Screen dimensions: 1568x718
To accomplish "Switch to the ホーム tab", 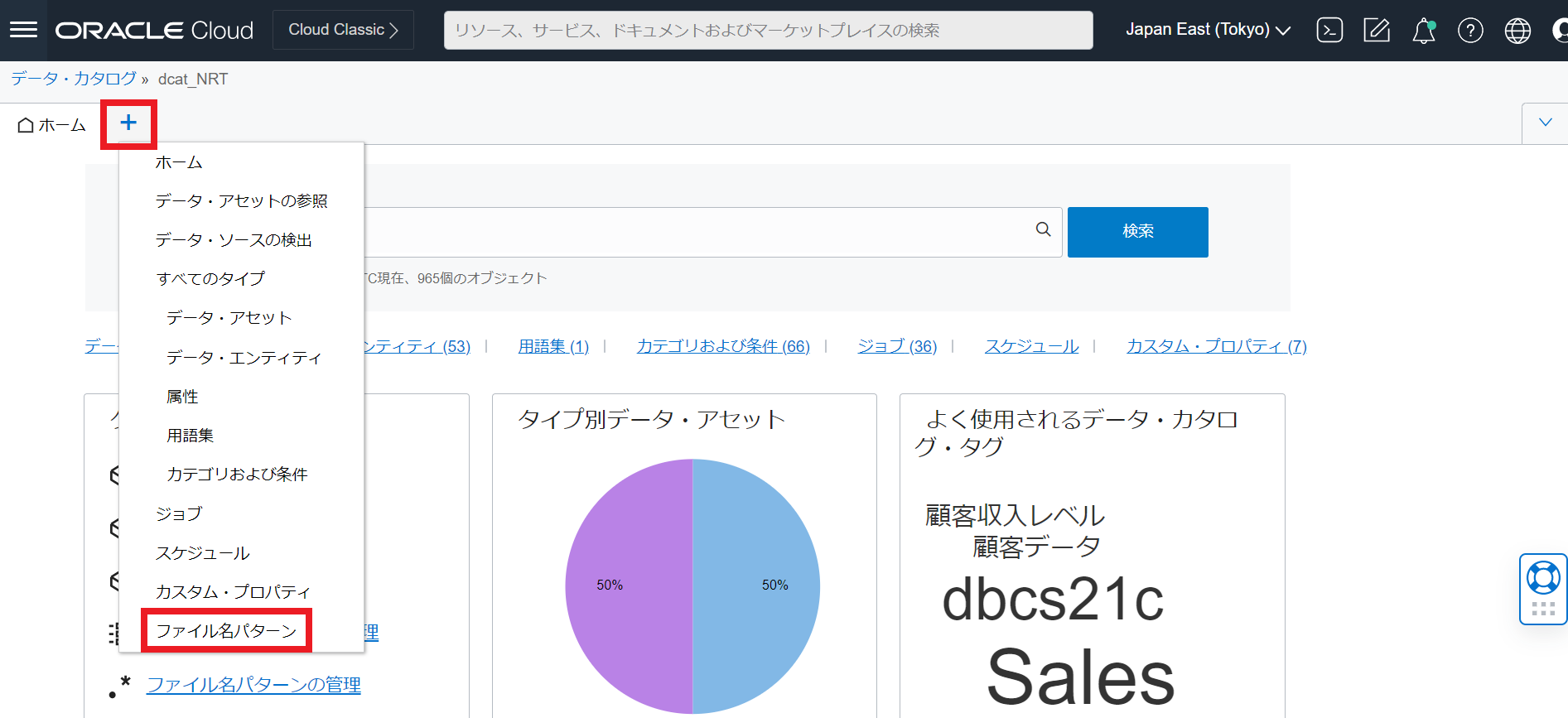I will (52, 125).
